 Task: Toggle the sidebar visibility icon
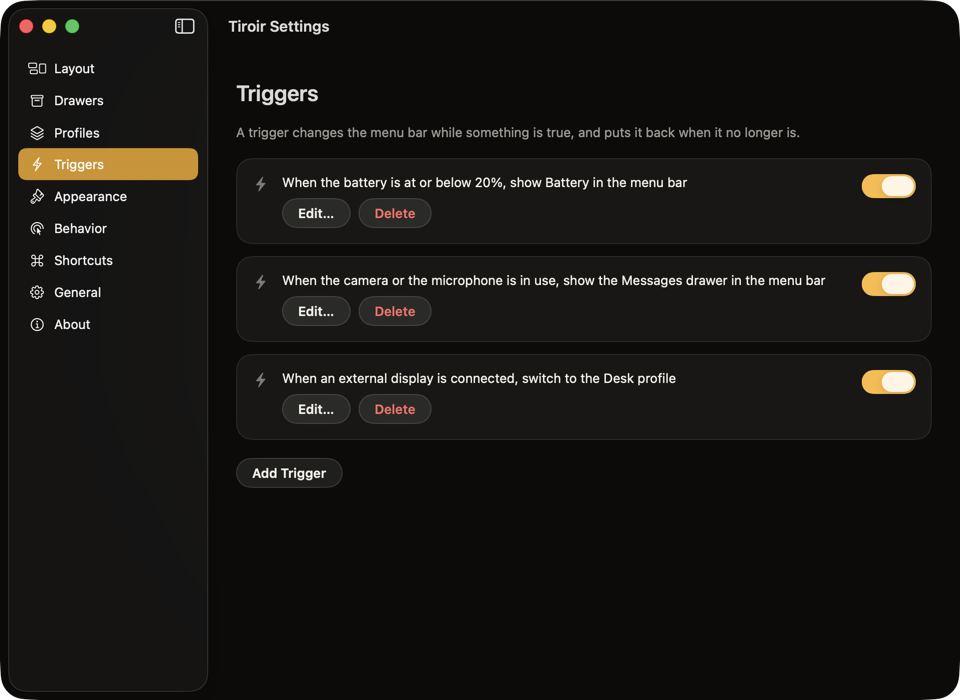[x=184, y=26]
